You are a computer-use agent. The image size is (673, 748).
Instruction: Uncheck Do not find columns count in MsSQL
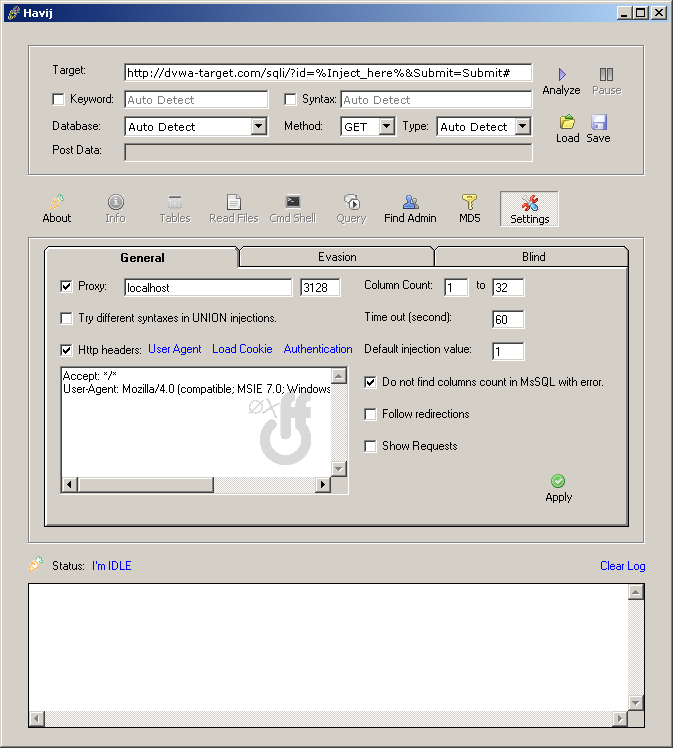tap(370, 382)
